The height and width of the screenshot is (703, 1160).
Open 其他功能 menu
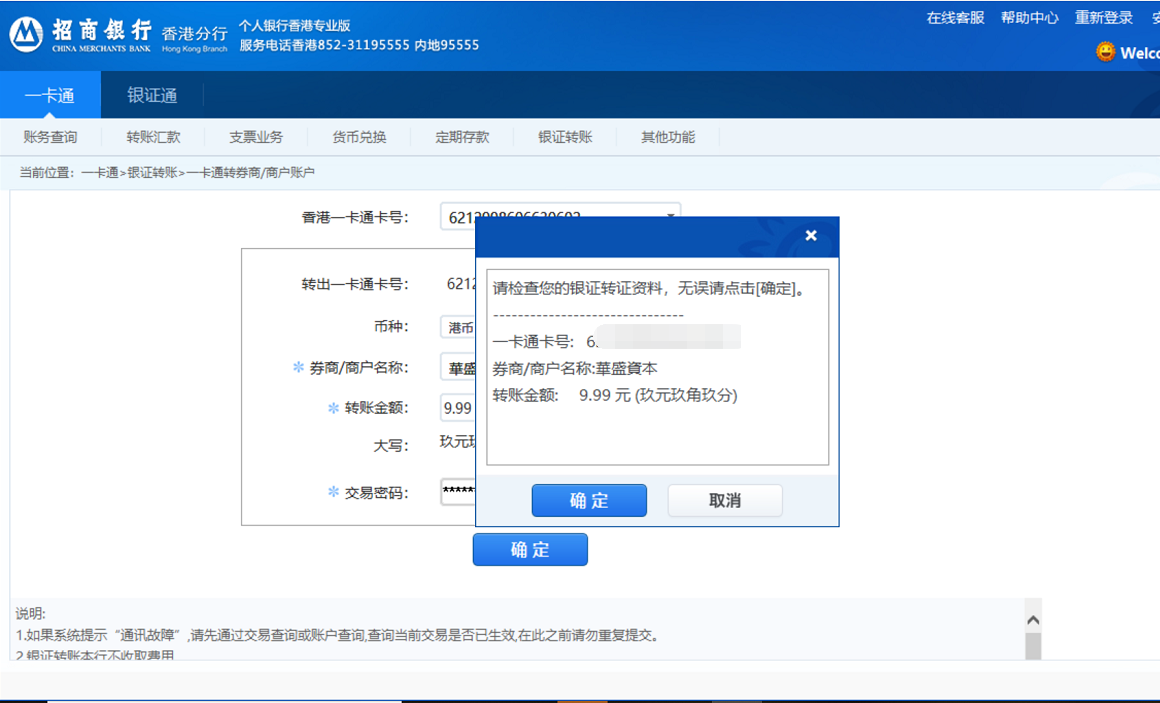tap(668, 137)
